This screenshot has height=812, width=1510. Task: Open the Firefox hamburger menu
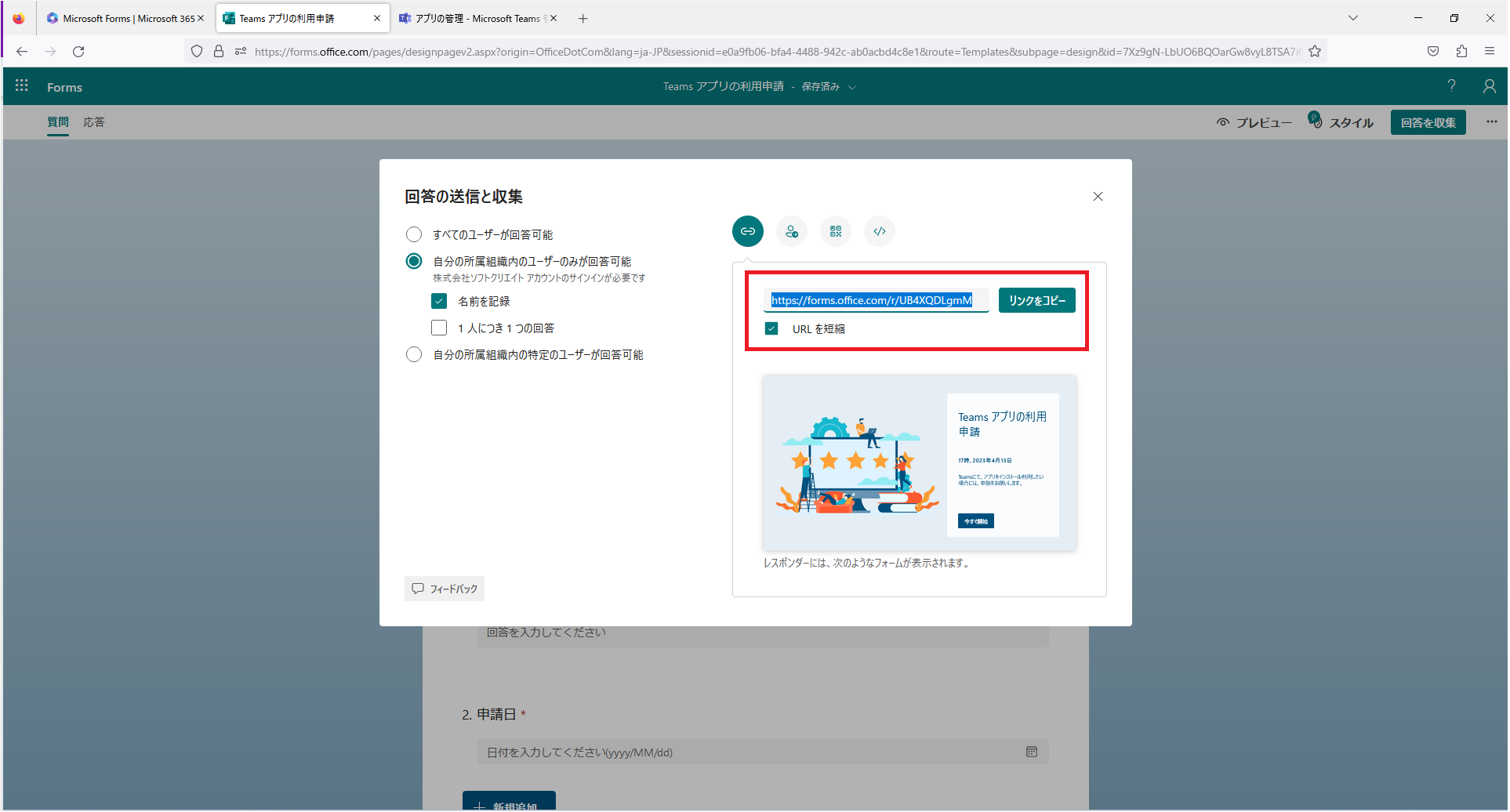tap(1490, 52)
